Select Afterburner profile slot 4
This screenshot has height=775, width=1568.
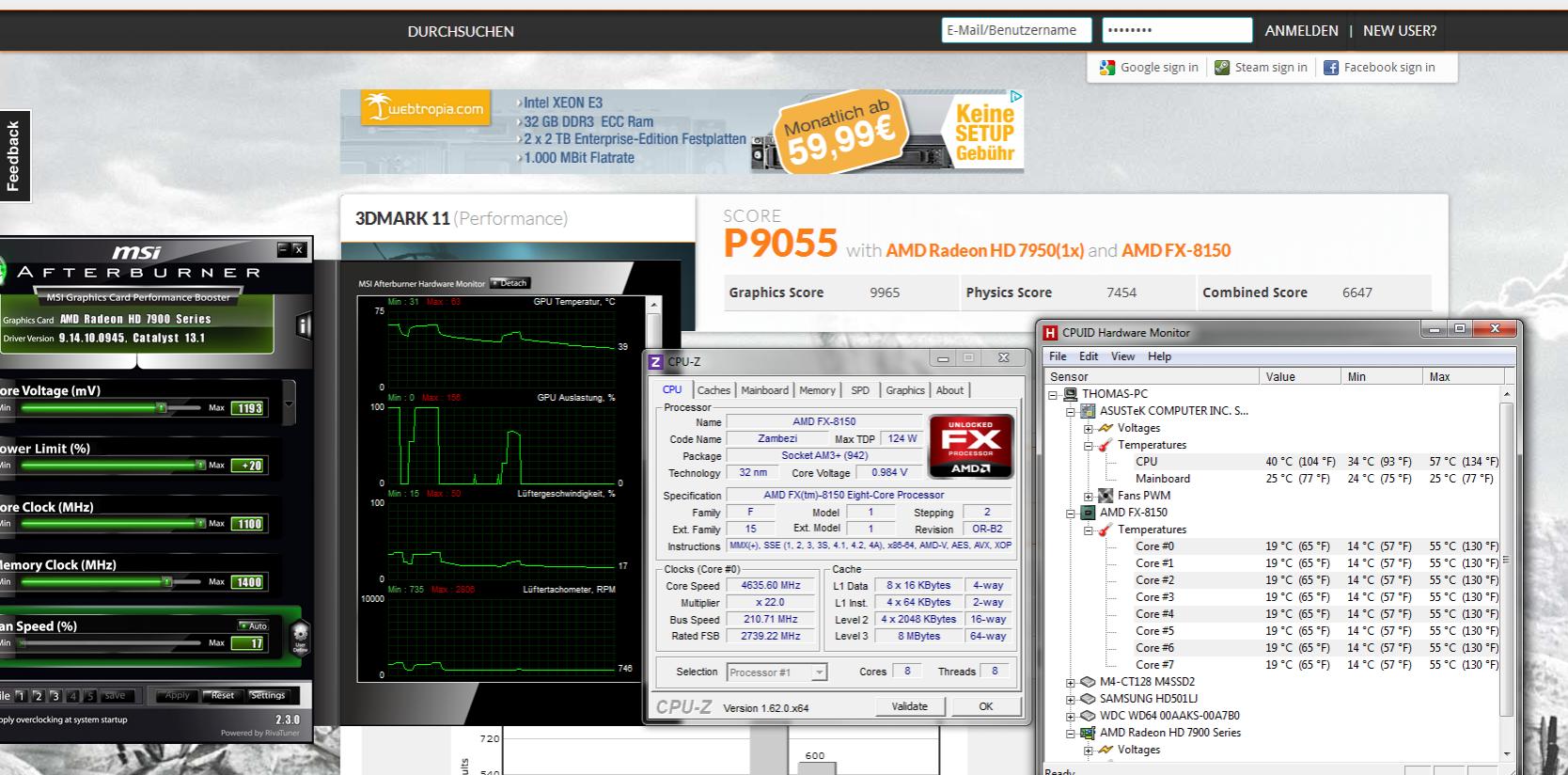pos(73,696)
